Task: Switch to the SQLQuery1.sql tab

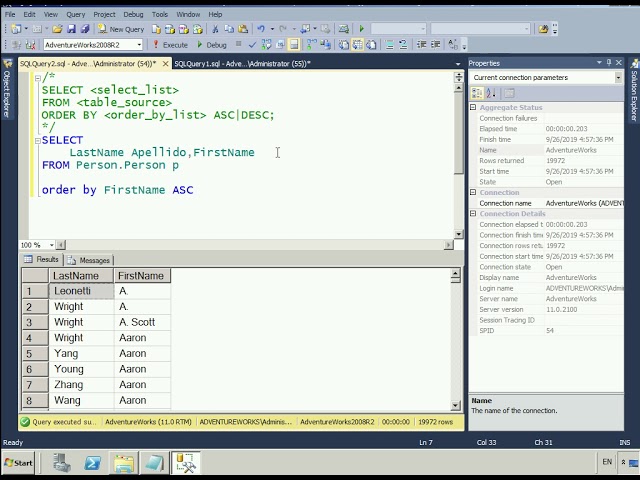Action: tap(242, 64)
